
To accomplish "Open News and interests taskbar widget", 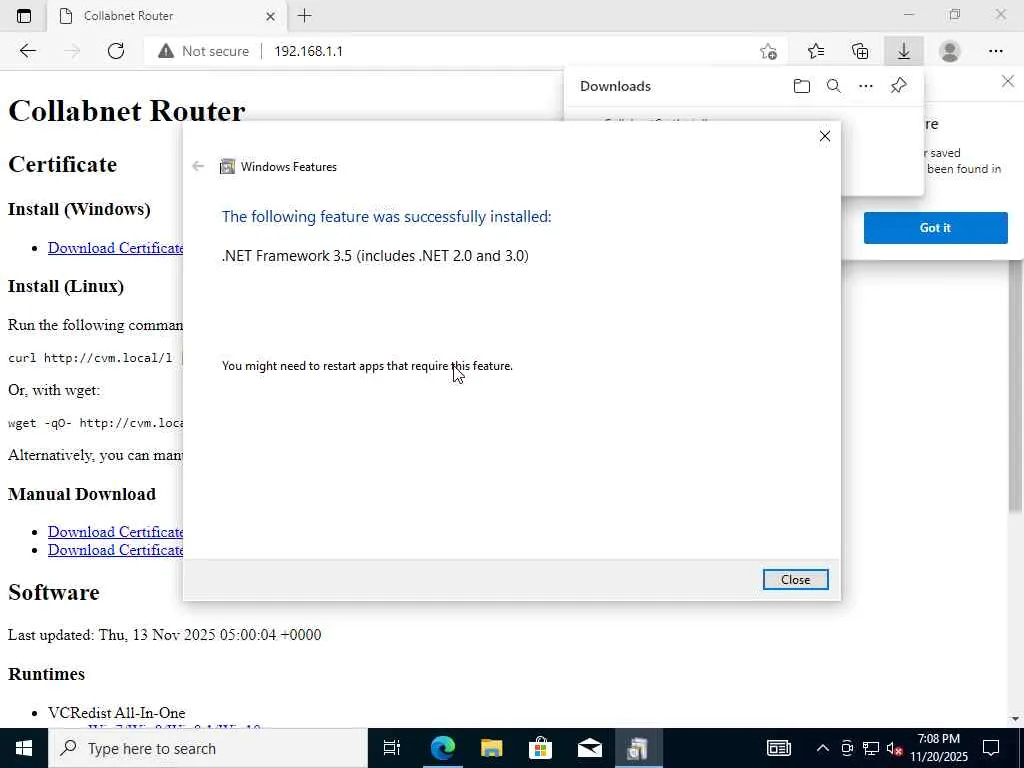I will (778, 748).
